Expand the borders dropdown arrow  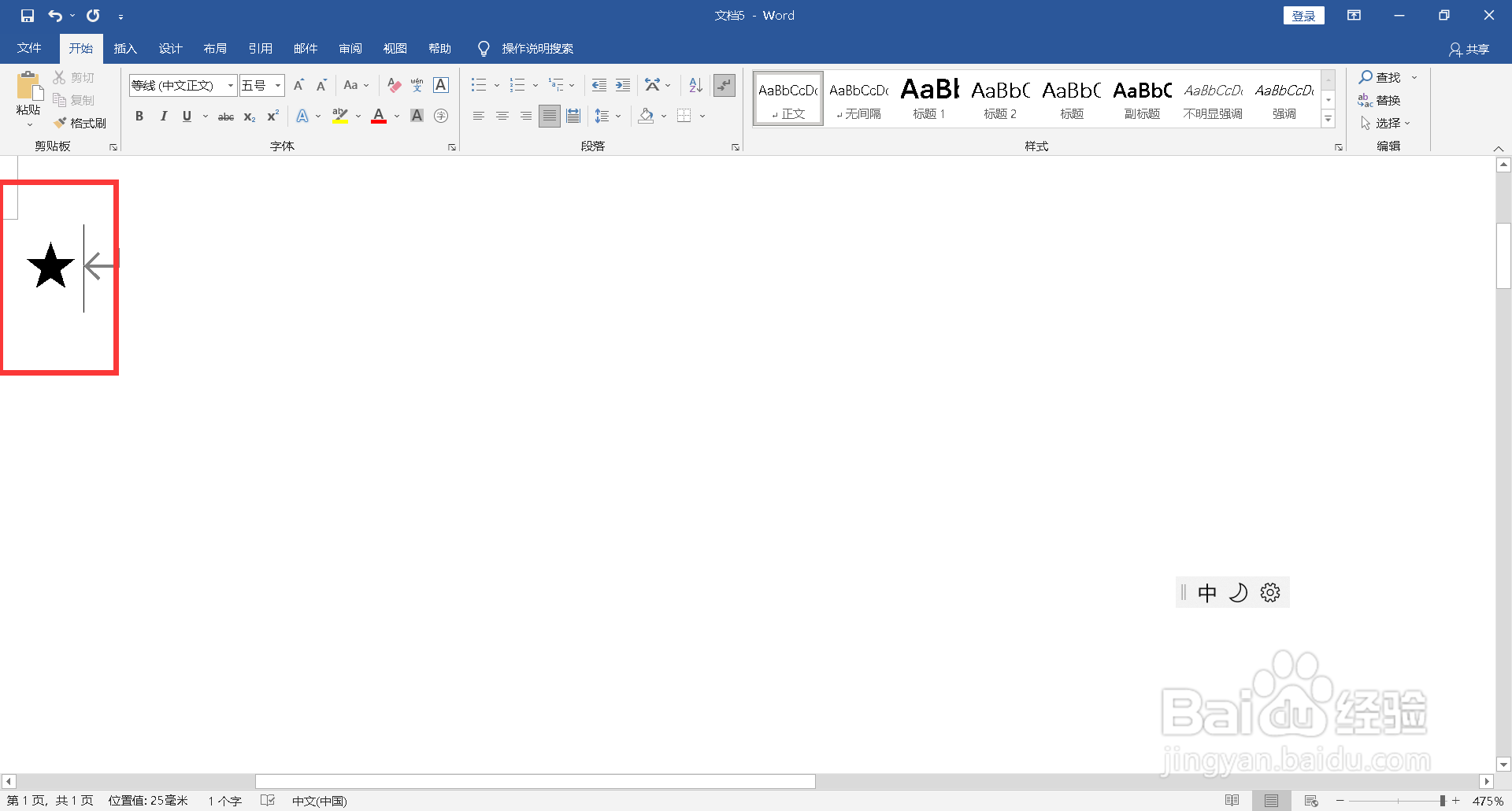point(702,116)
